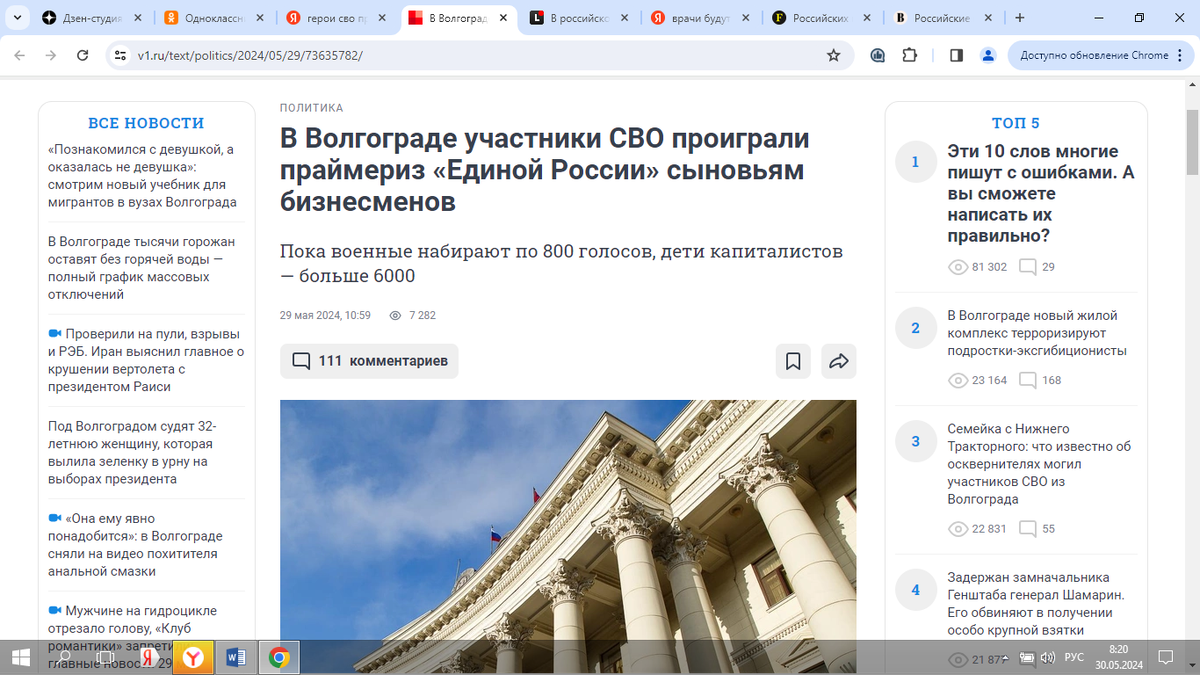Screen dimensions: 1200x675
Task: Open ВСЕ НОВОСТИ heading link
Action: 146,123
